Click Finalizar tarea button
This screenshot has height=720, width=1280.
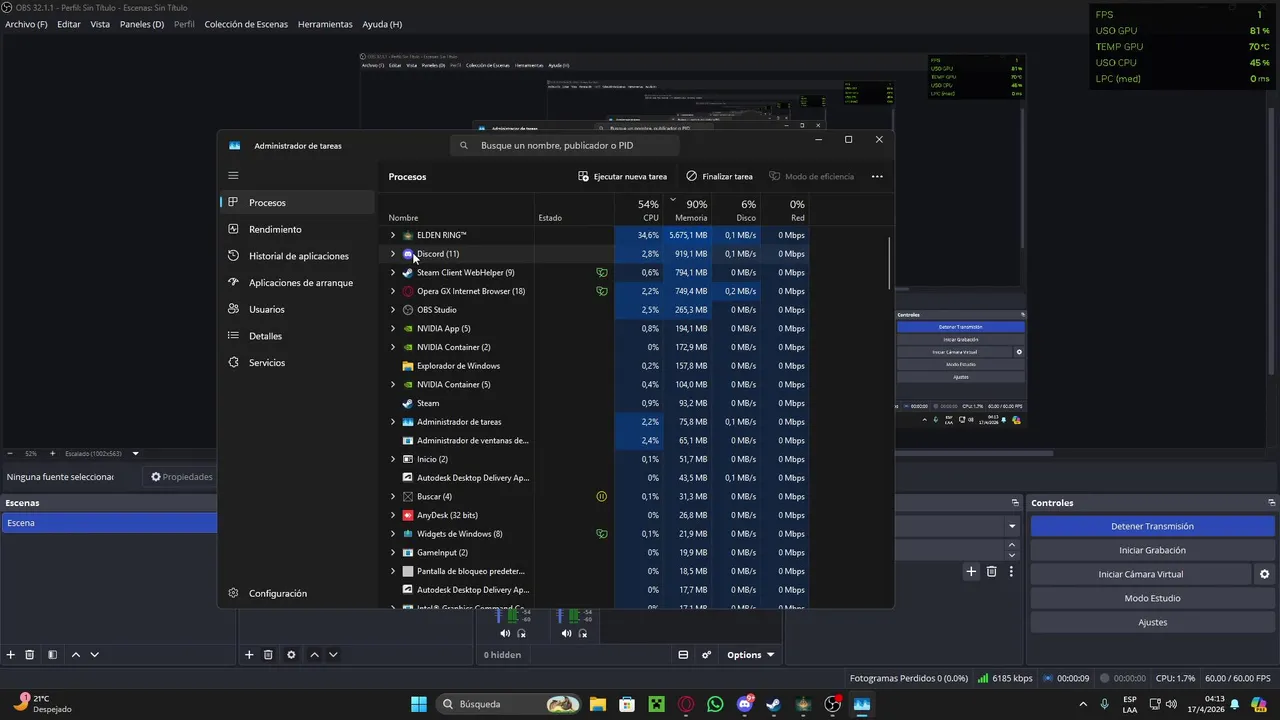719,177
